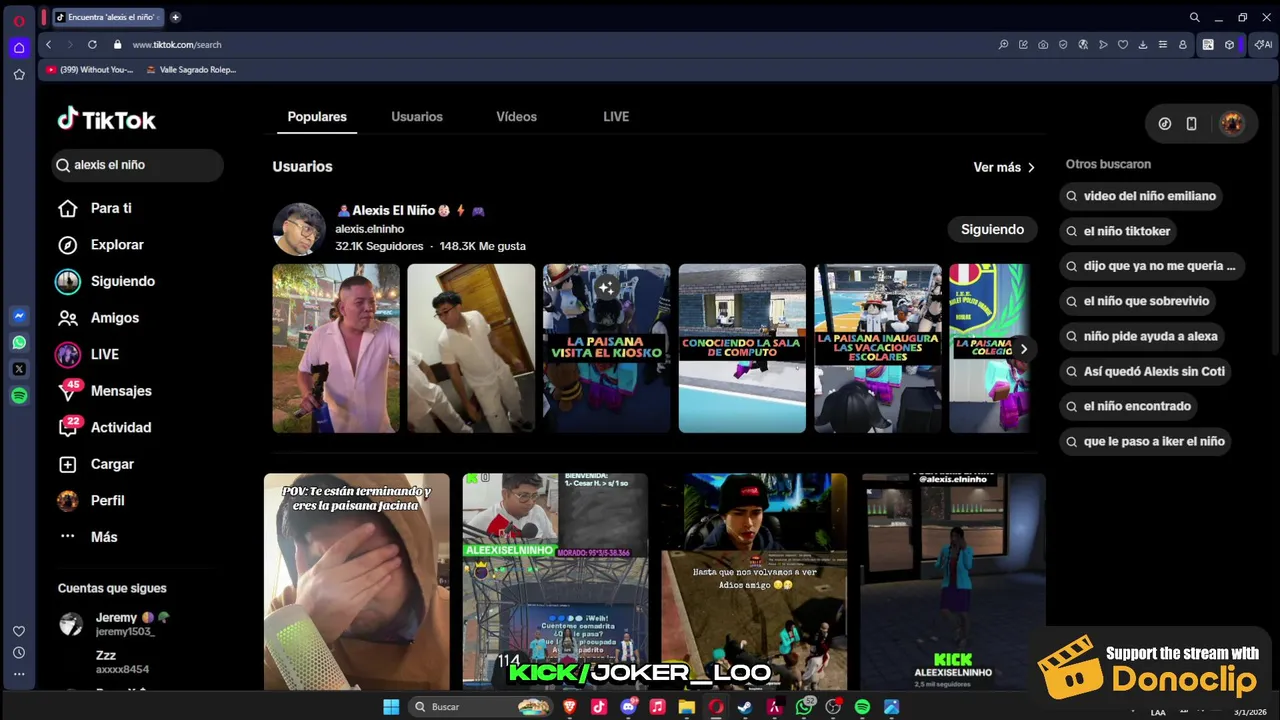1280x720 pixels.
Task: Open 'La Paisana visita el kiosko' video
Action: click(x=606, y=348)
